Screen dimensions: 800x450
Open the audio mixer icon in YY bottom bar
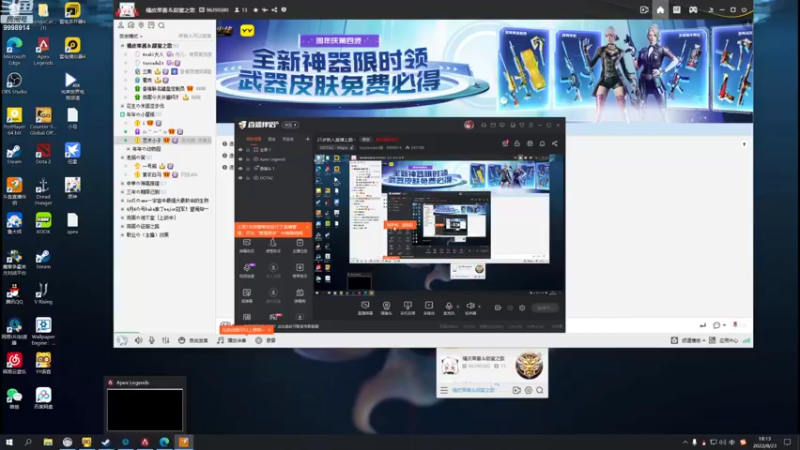point(166,340)
